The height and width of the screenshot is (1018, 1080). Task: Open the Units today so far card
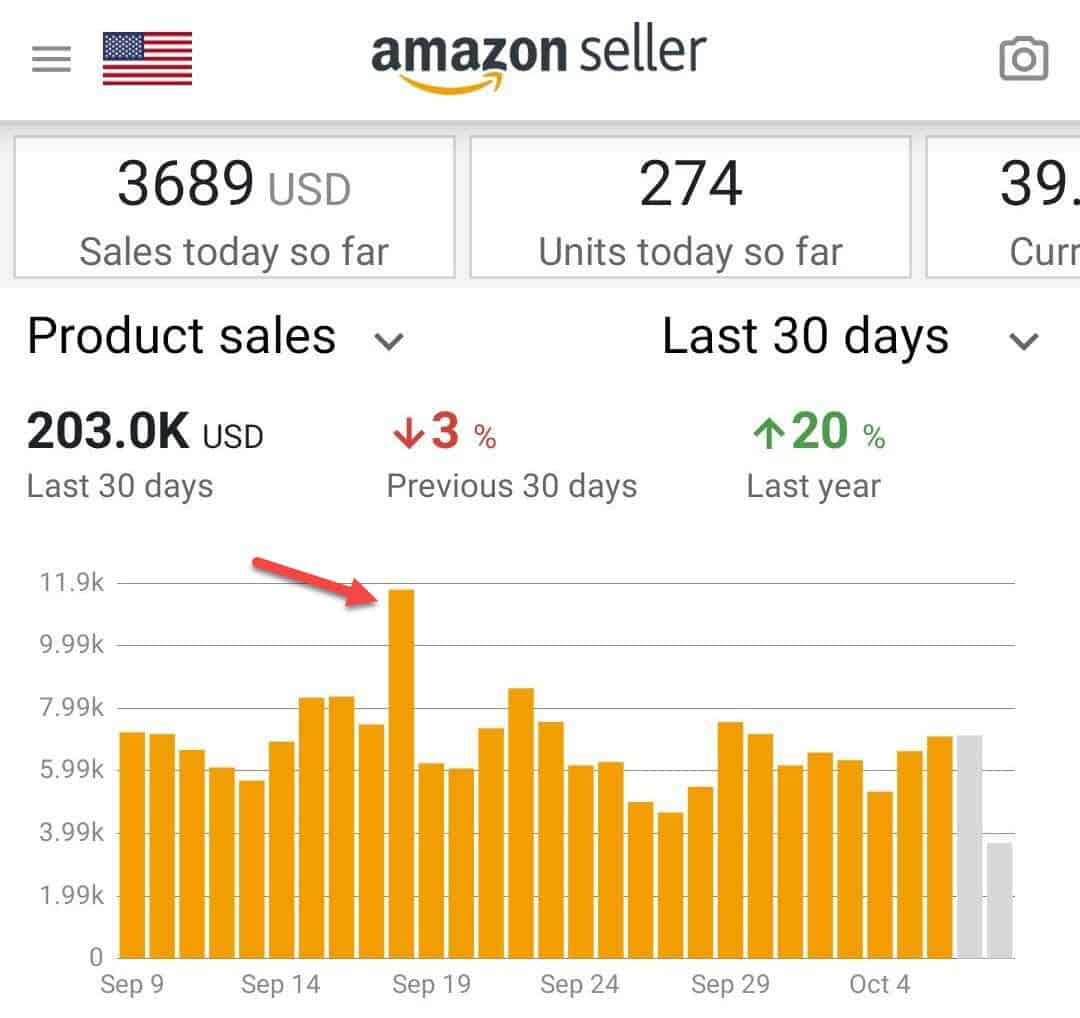pos(690,207)
